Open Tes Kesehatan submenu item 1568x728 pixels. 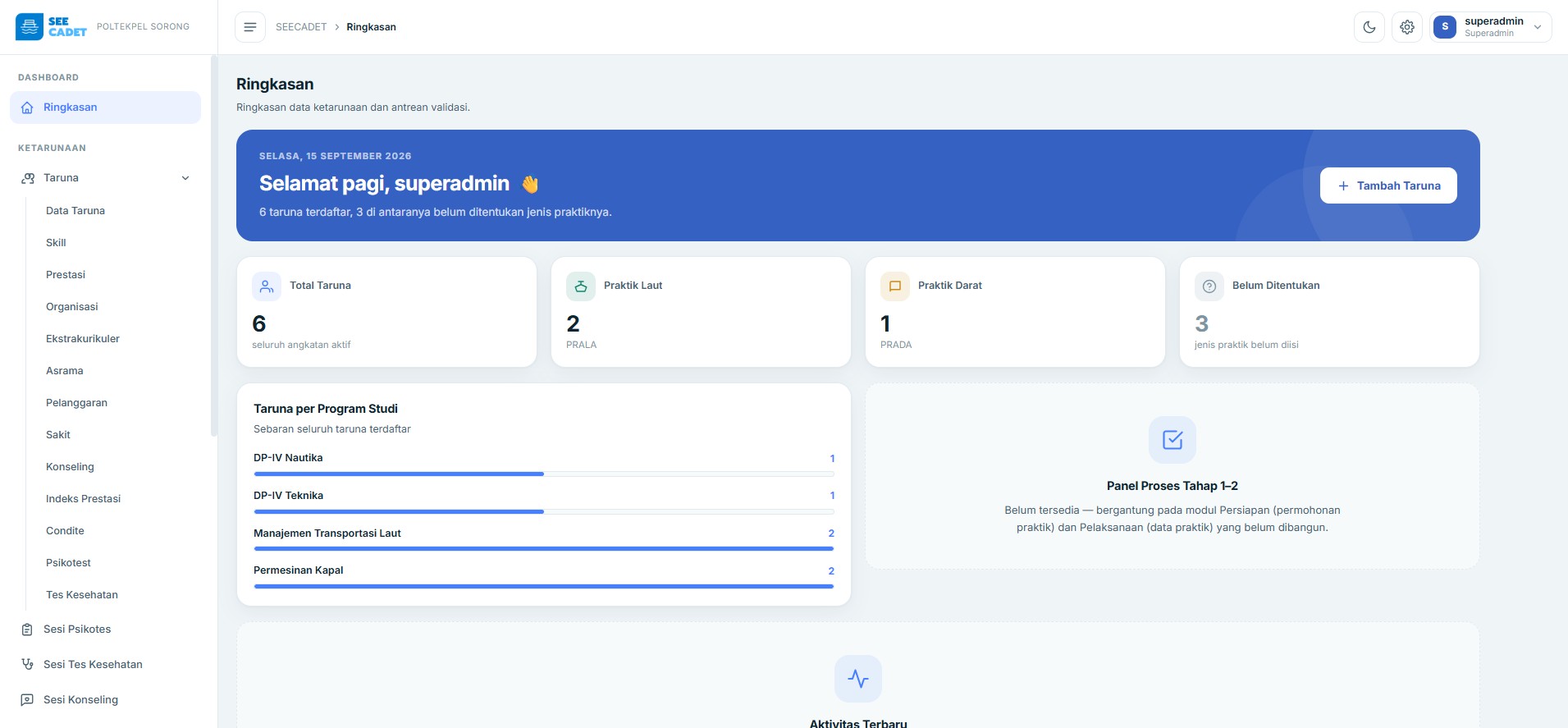[x=82, y=595]
